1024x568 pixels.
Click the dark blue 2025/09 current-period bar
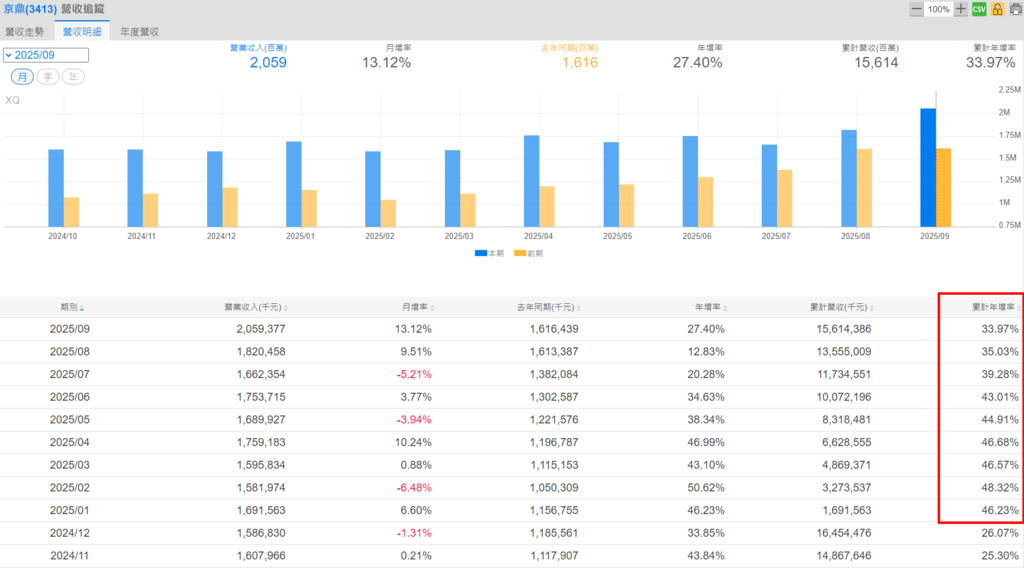point(927,168)
